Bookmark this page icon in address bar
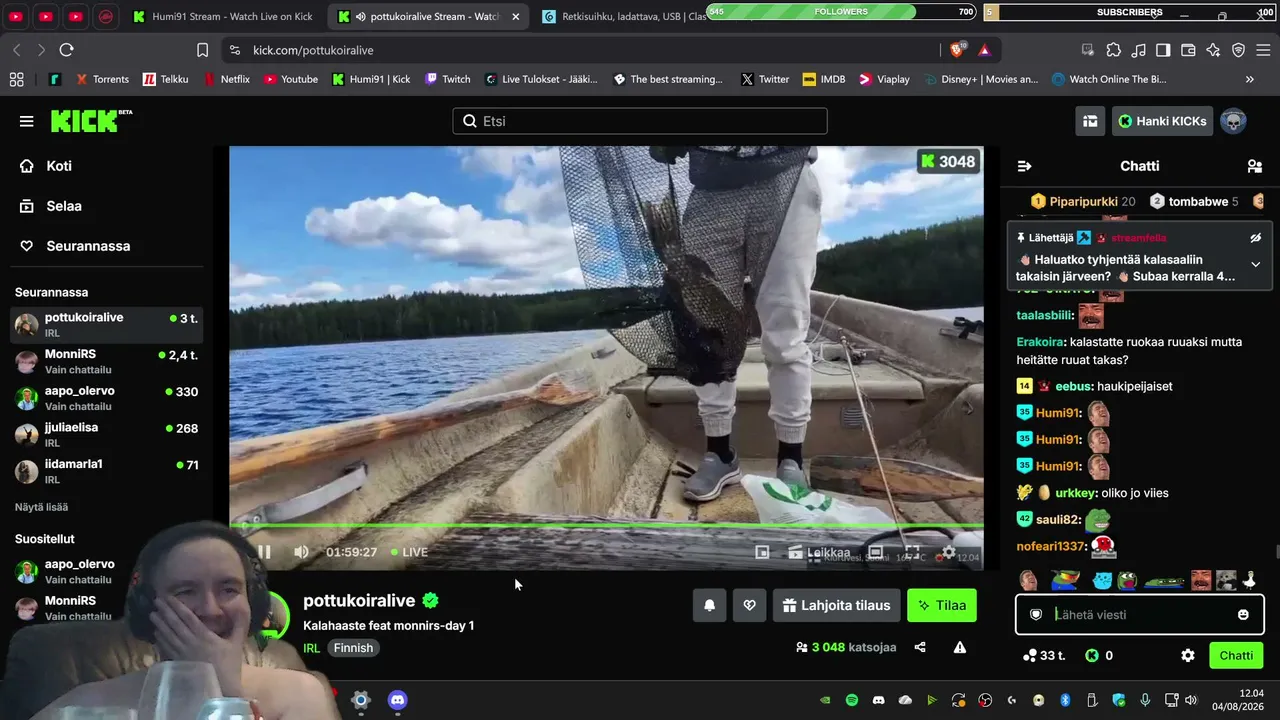This screenshot has height=720, width=1280. pyautogui.click(x=202, y=50)
